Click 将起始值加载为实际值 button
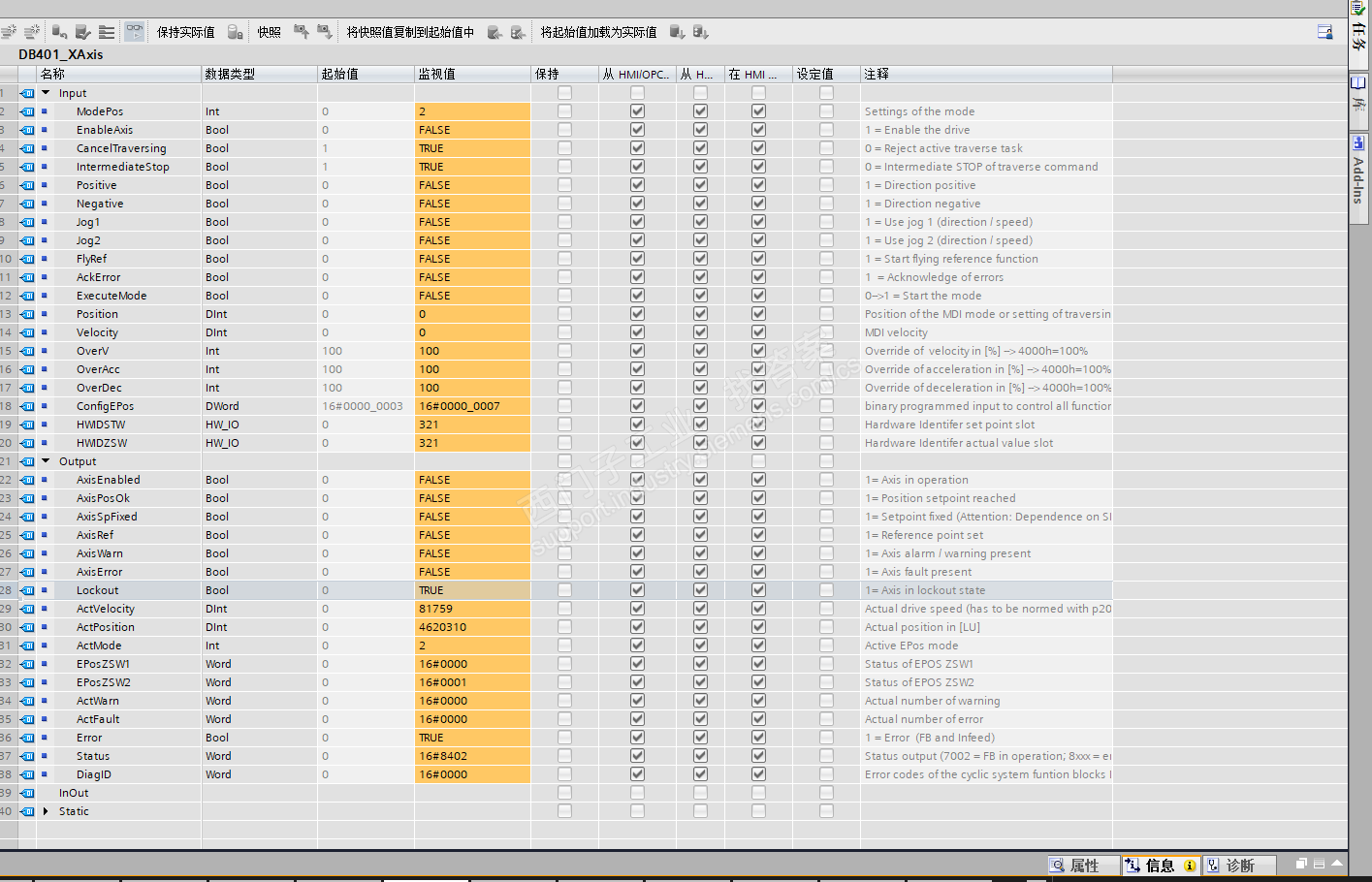Image resolution: width=1372 pixels, height=882 pixels. [598, 32]
